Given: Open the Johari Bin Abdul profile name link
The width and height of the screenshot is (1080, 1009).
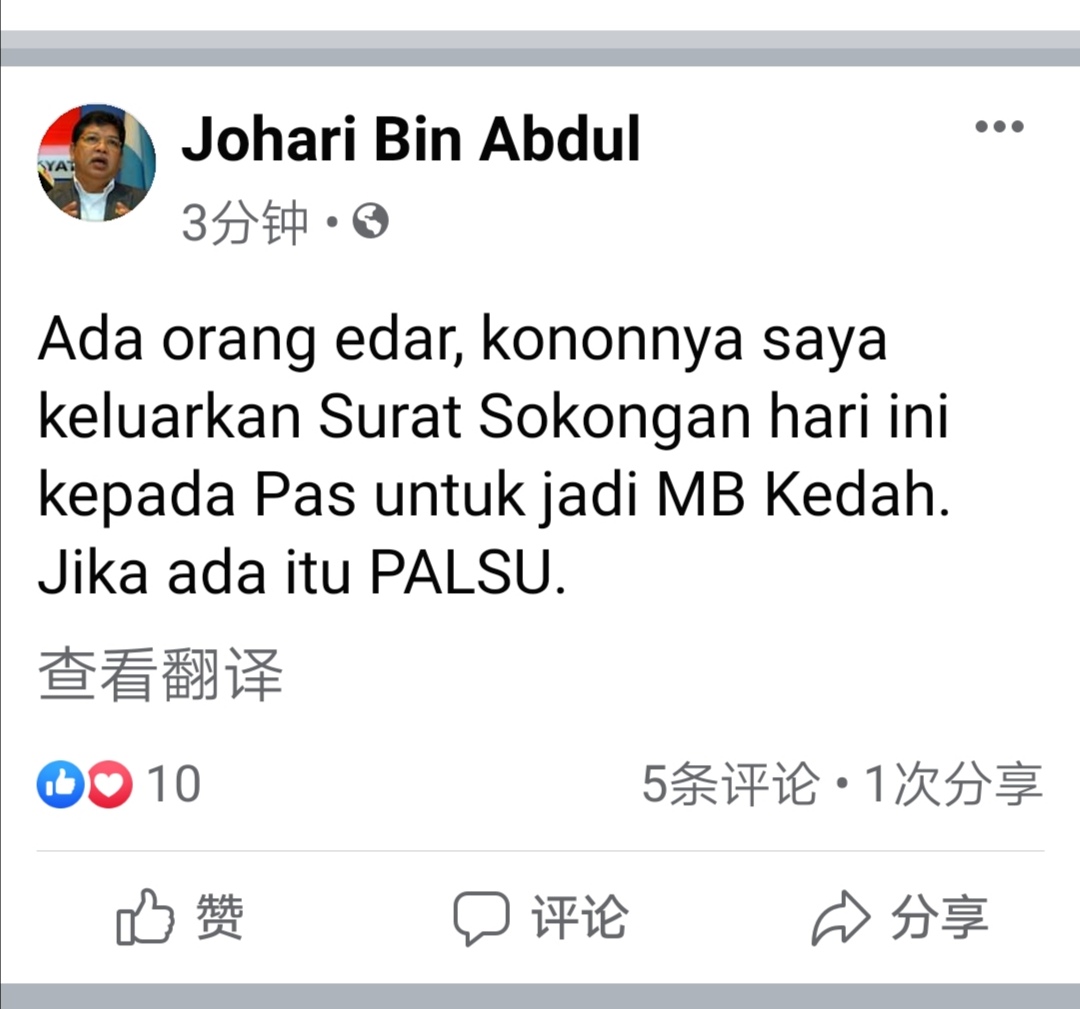Looking at the screenshot, I should [411, 139].
